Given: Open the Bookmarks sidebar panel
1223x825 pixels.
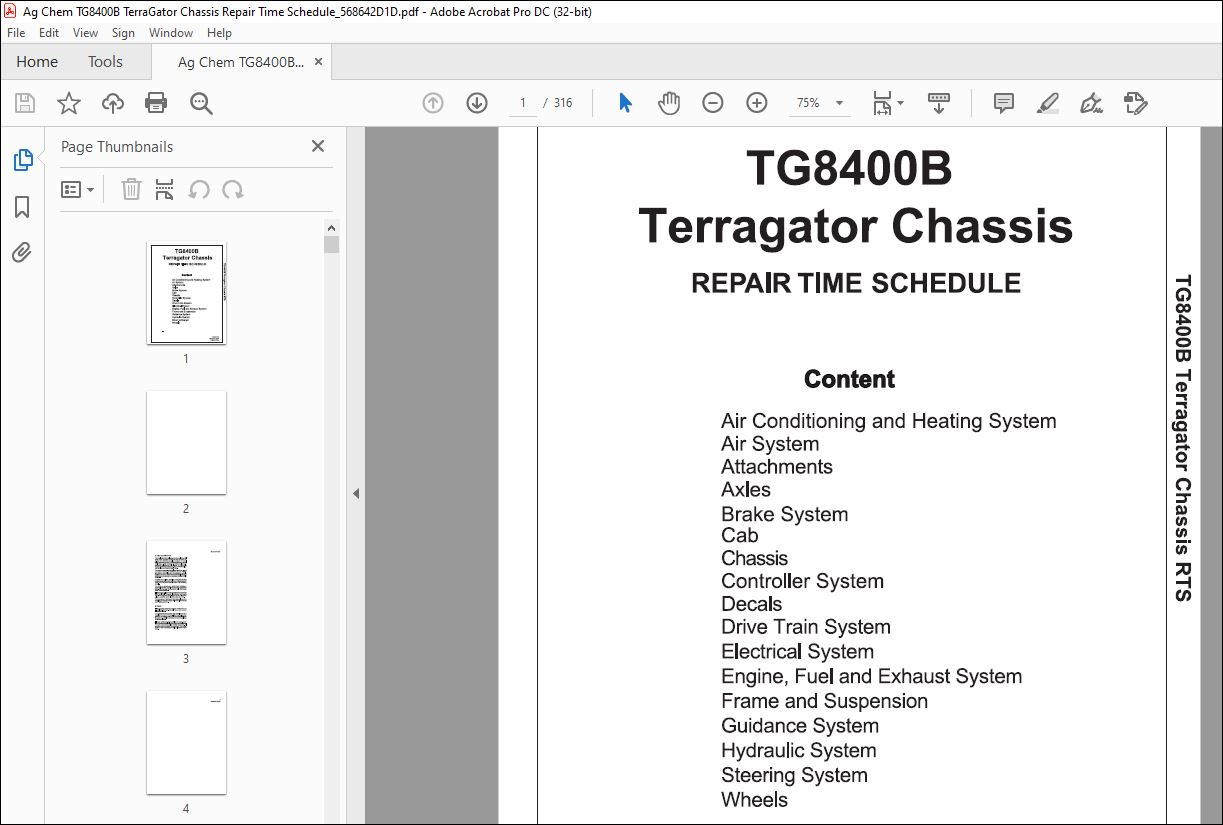Looking at the screenshot, I should [x=22, y=207].
